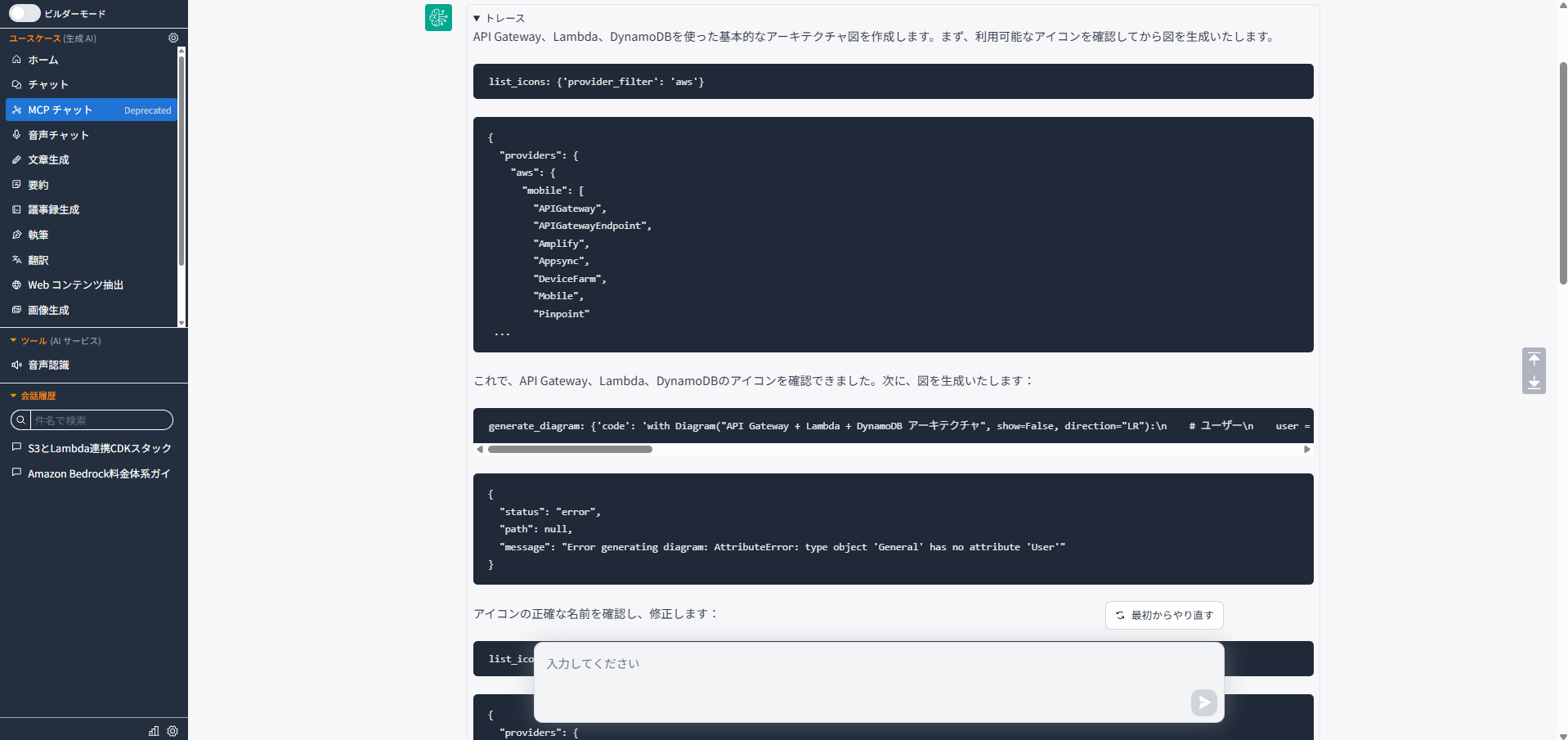Click chat icon beside Amazon Bedrock料金体系ガイ
The image size is (1568, 740).
(16, 473)
